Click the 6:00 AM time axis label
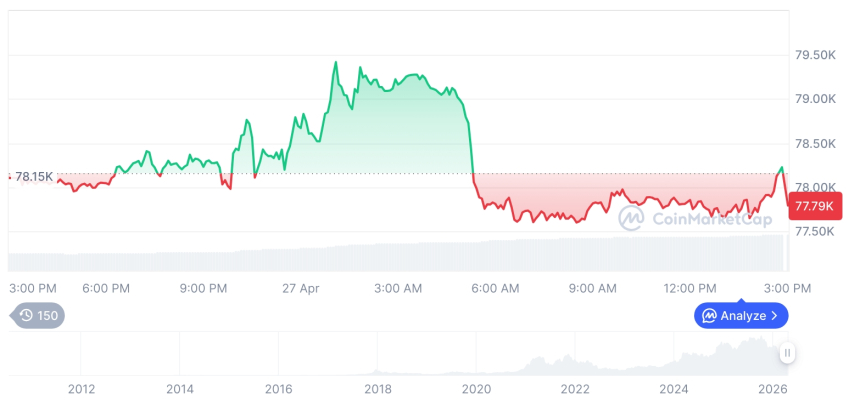Viewport: 860px width, 401px height. click(x=495, y=288)
